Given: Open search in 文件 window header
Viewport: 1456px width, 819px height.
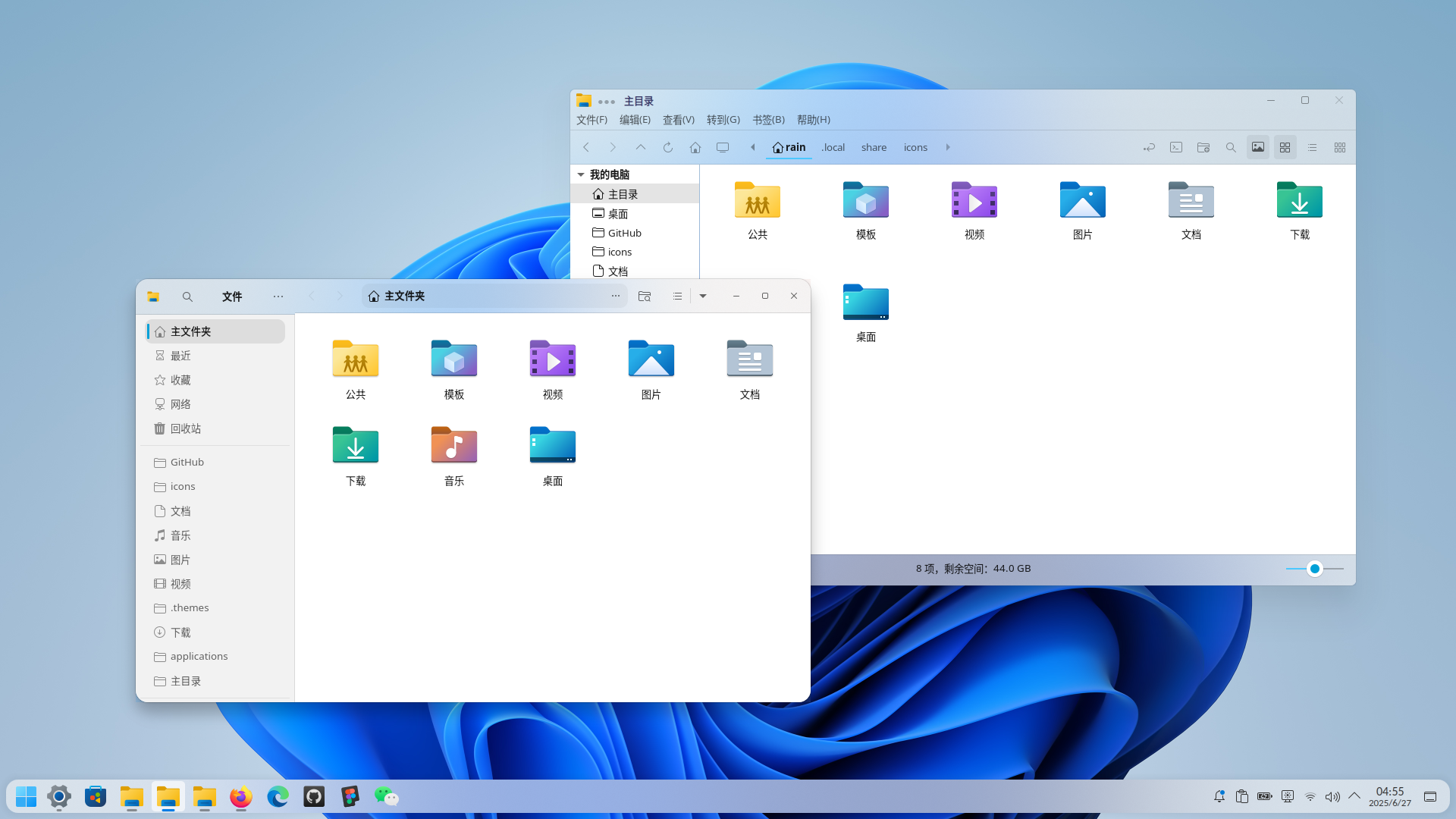Looking at the screenshot, I should tap(187, 297).
